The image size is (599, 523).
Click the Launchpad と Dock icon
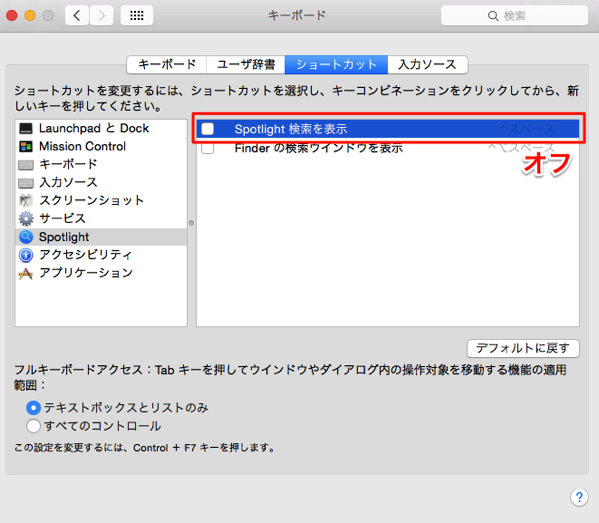[26, 128]
